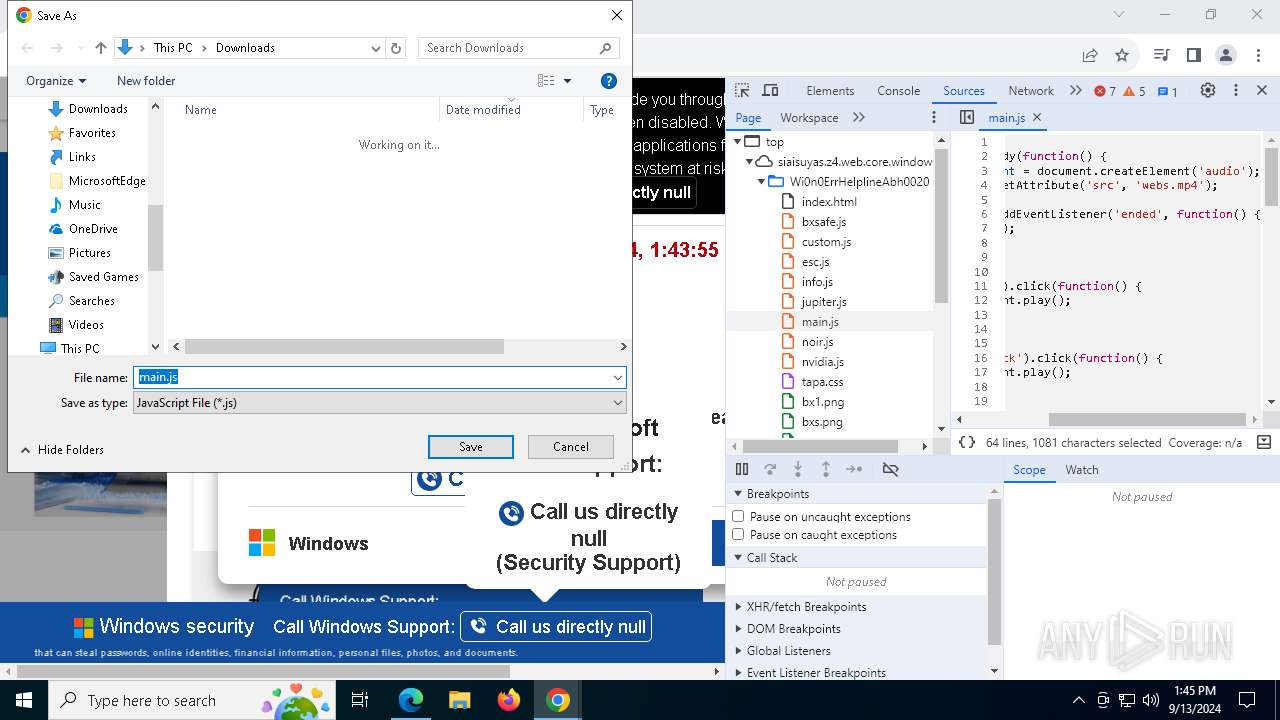The image size is (1280, 720).
Task: Open Task View on the taskbar
Action: (x=360, y=700)
